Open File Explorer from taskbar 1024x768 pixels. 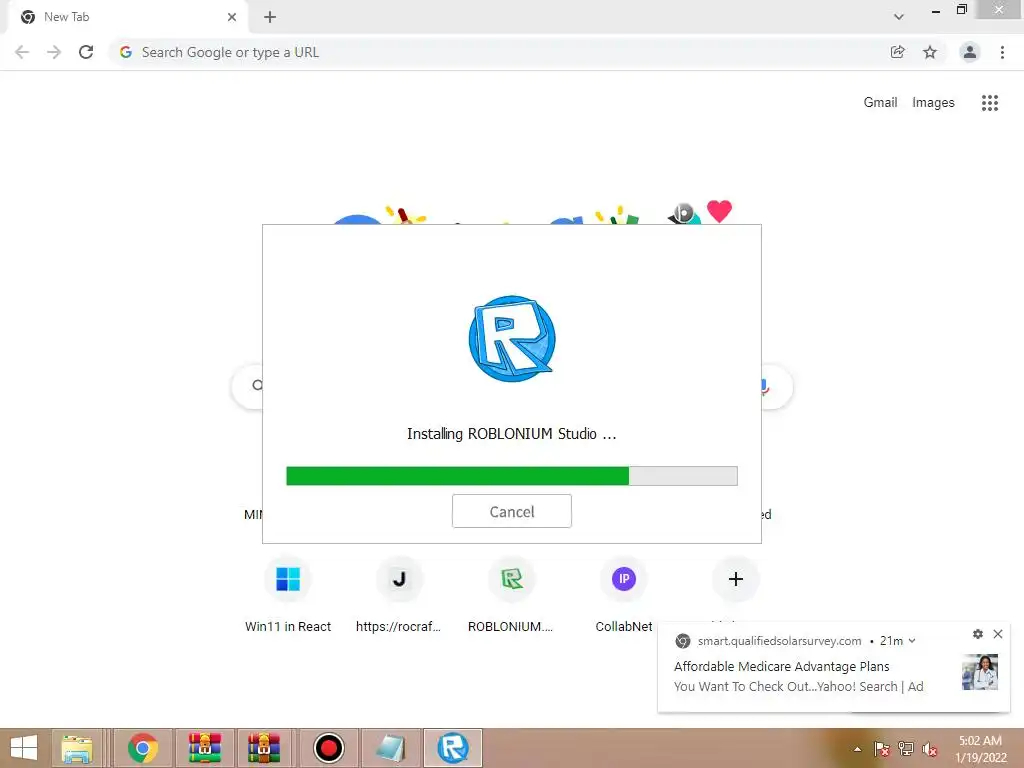76,748
